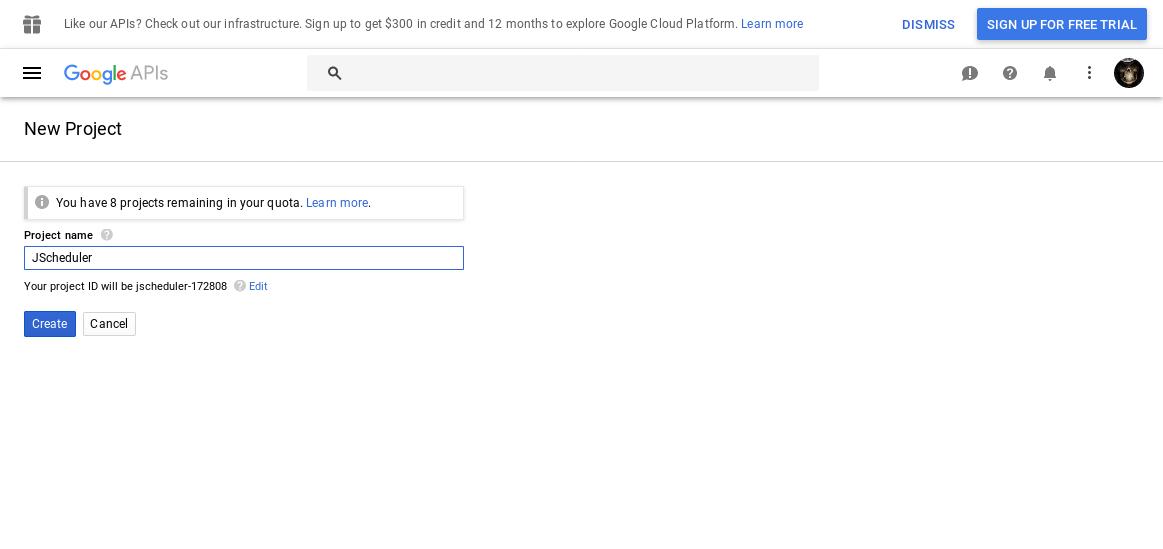Screen dimensions: 1163x549
Task: Click the Google APIs logo
Action: [x=116, y=73]
